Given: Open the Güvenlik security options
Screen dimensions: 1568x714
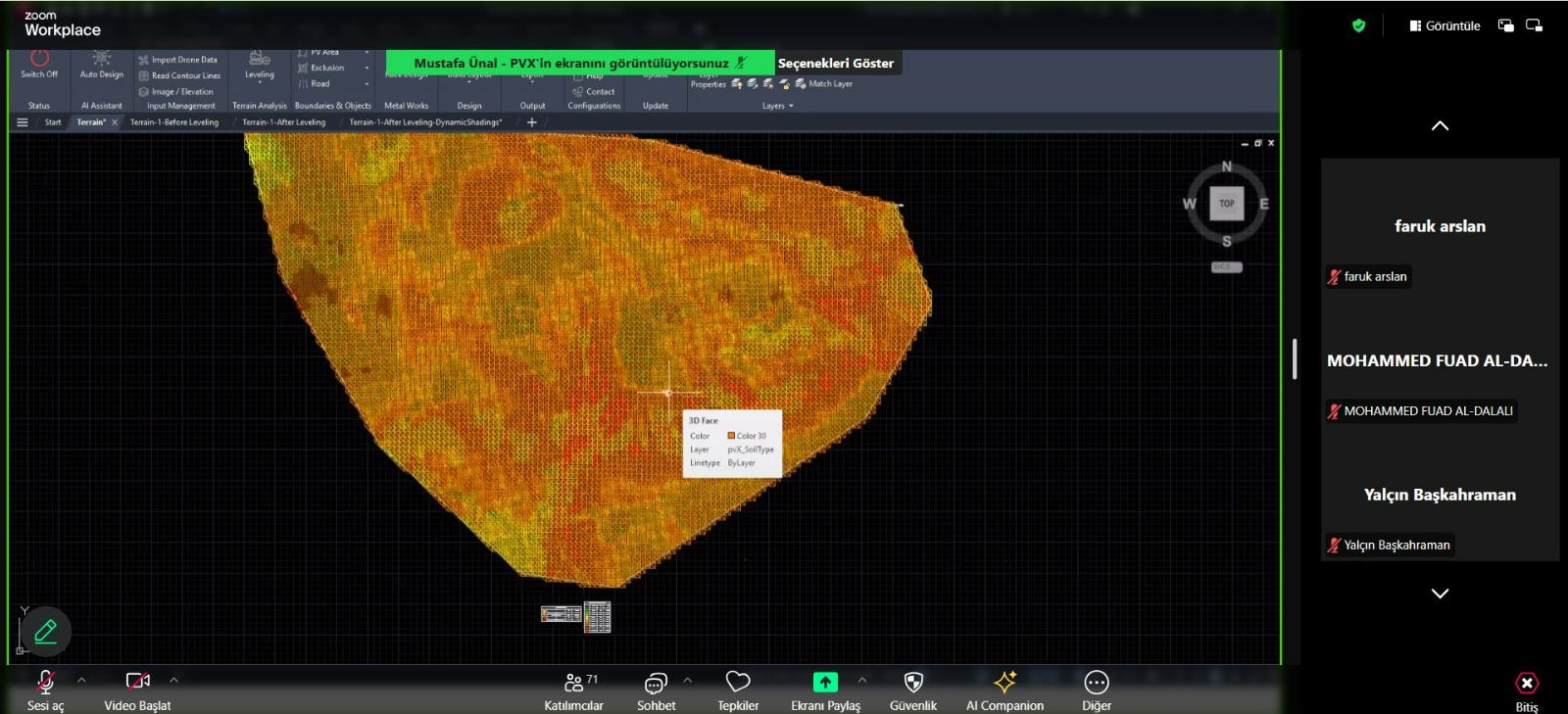Looking at the screenshot, I should coord(913,684).
